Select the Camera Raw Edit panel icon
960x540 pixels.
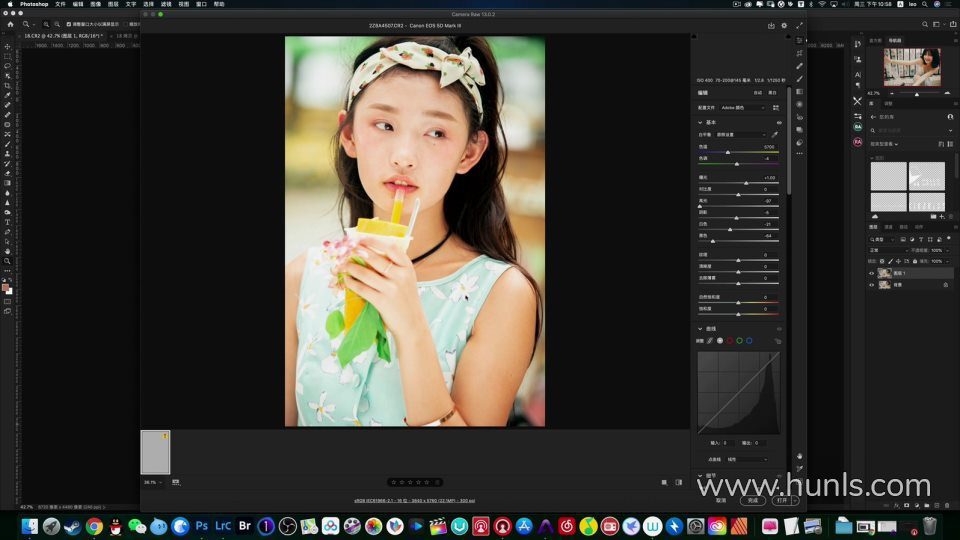pyautogui.click(x=800, y=40)
